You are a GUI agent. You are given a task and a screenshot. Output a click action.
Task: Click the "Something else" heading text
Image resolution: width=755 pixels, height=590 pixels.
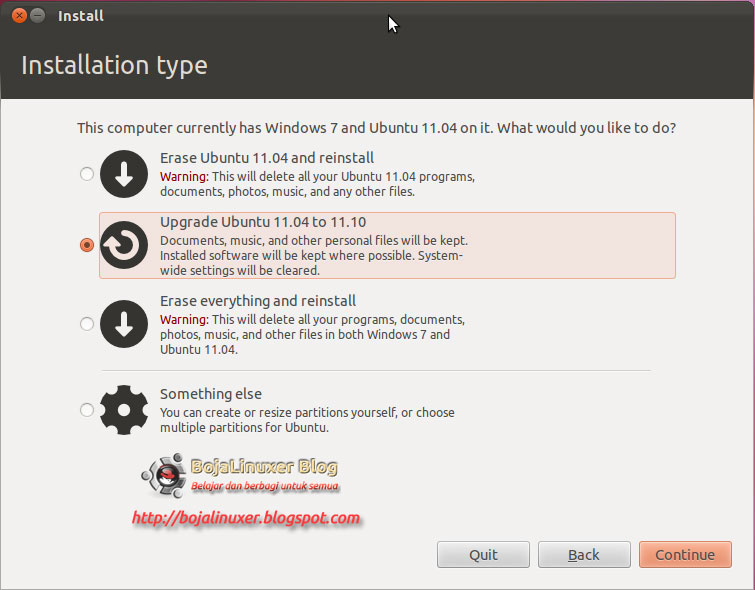211,394
